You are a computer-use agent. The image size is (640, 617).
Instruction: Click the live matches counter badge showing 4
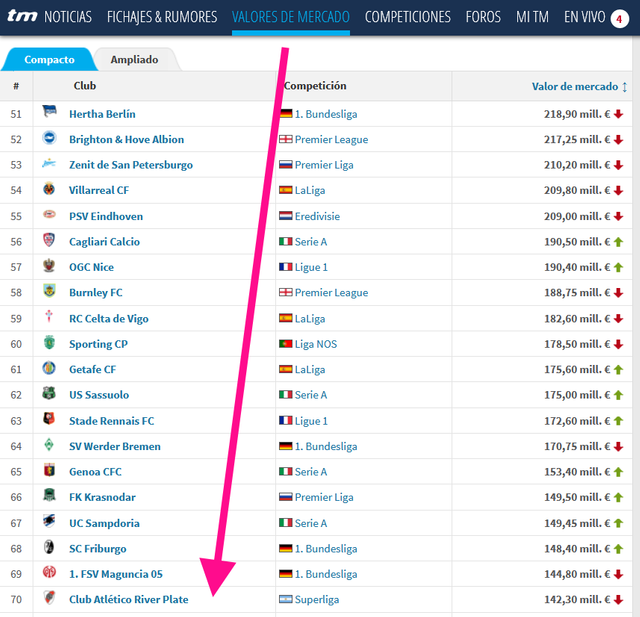[619, 19]
